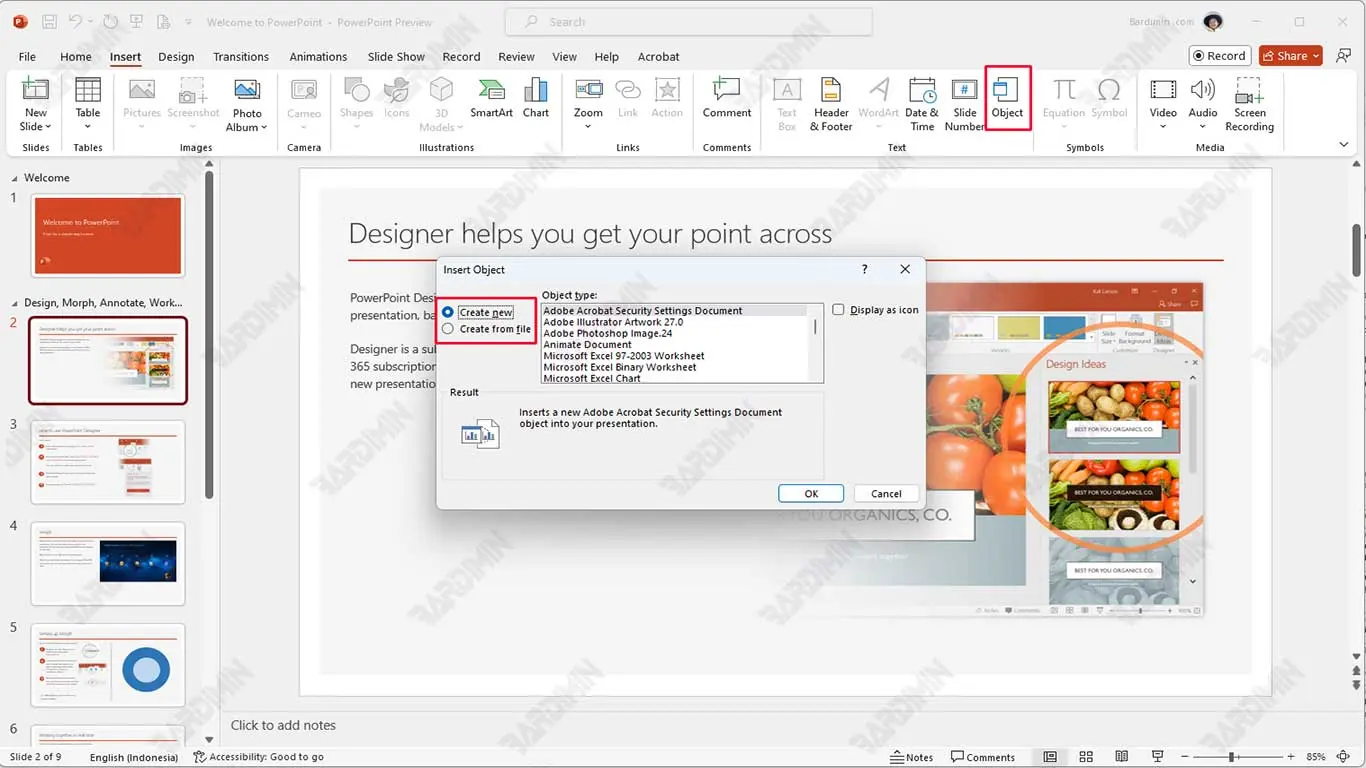
Task: Collapse the Welcome section in slide panel
Action: coord(14,178)
